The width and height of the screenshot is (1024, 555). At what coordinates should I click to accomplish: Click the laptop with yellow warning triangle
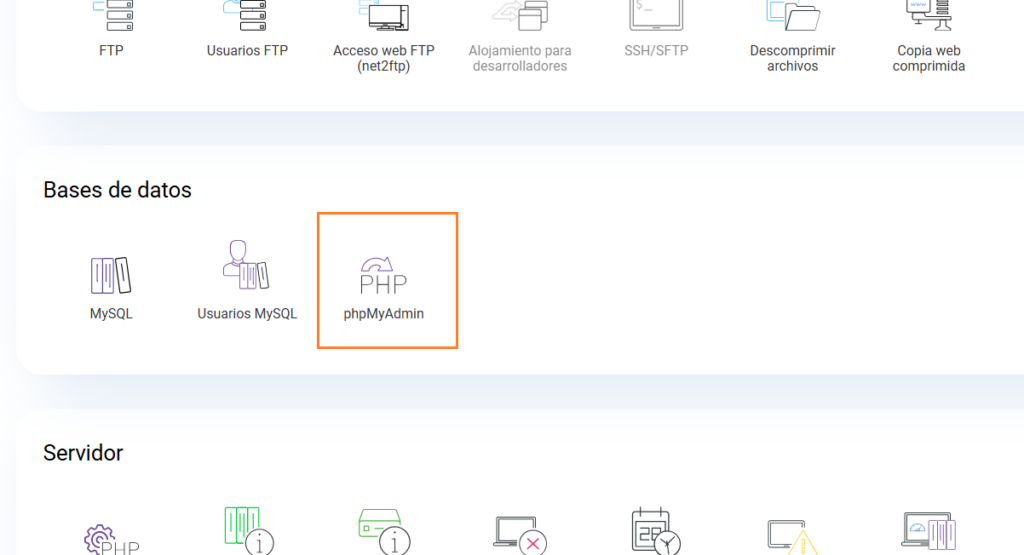pos(792,536)
